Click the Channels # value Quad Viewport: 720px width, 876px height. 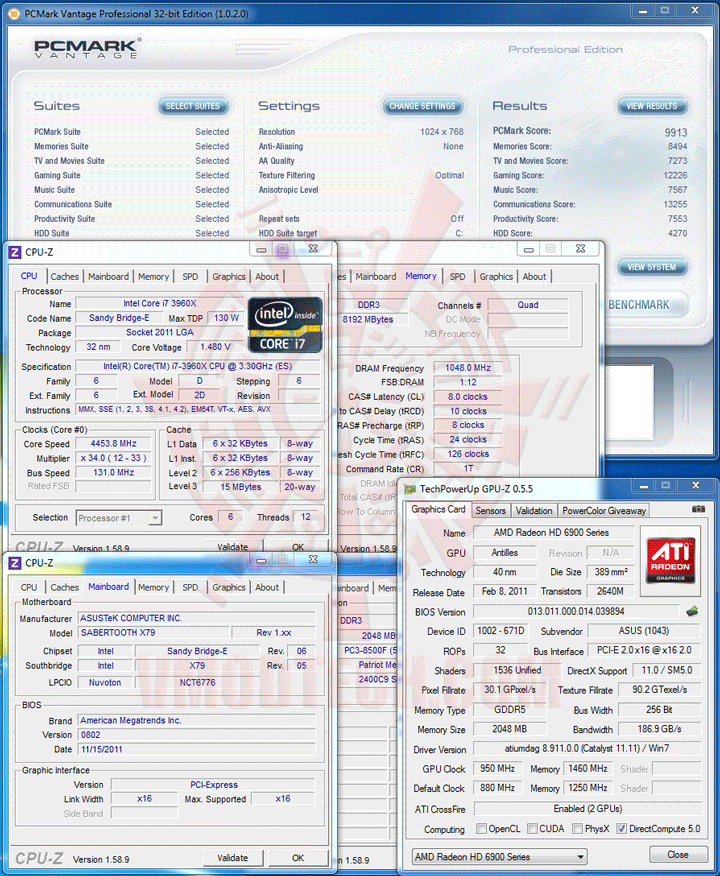[528, 305]
